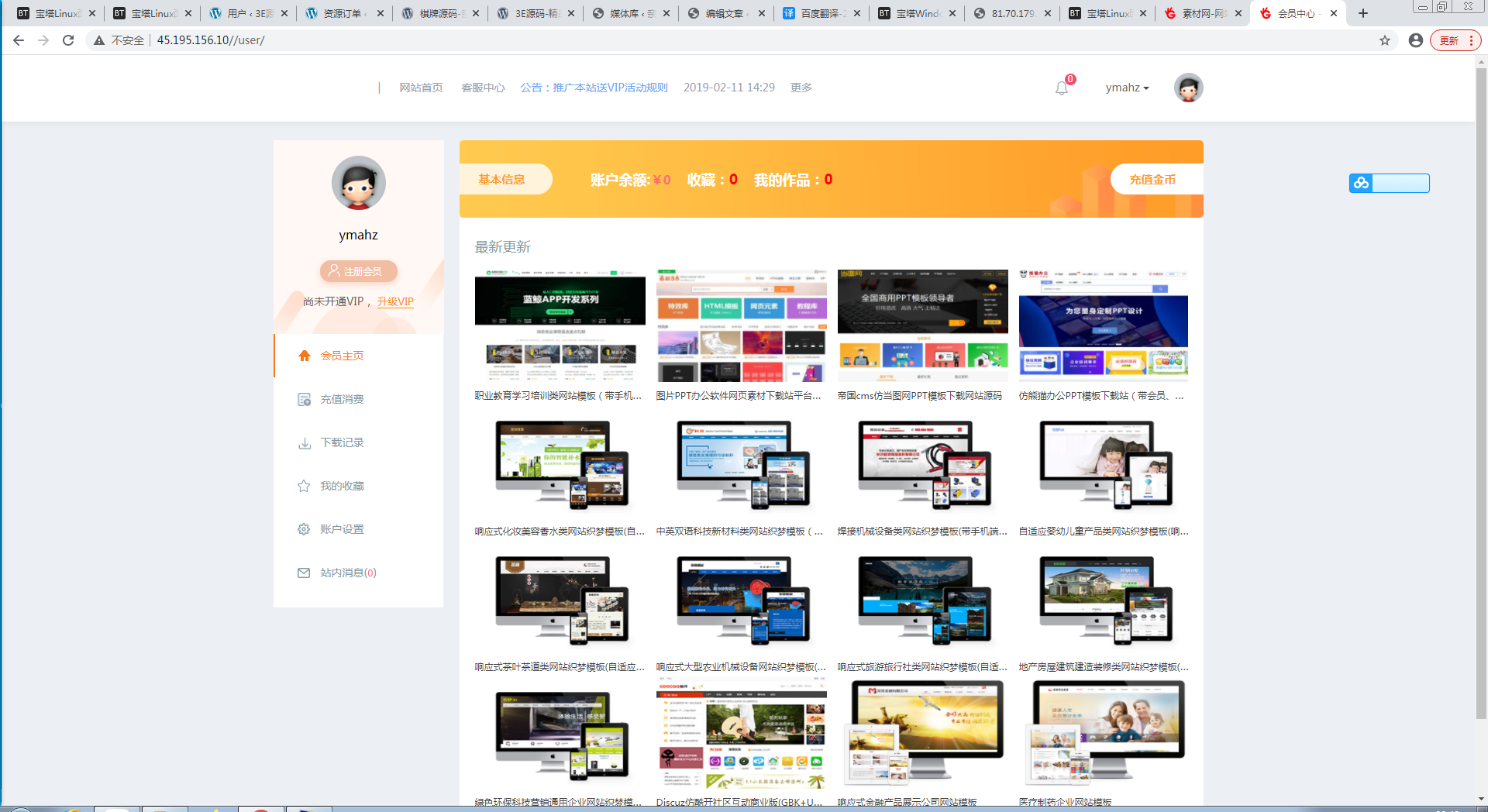Expand the ymahz username dropdown

pyautogui.click(x=1127, y=88)
